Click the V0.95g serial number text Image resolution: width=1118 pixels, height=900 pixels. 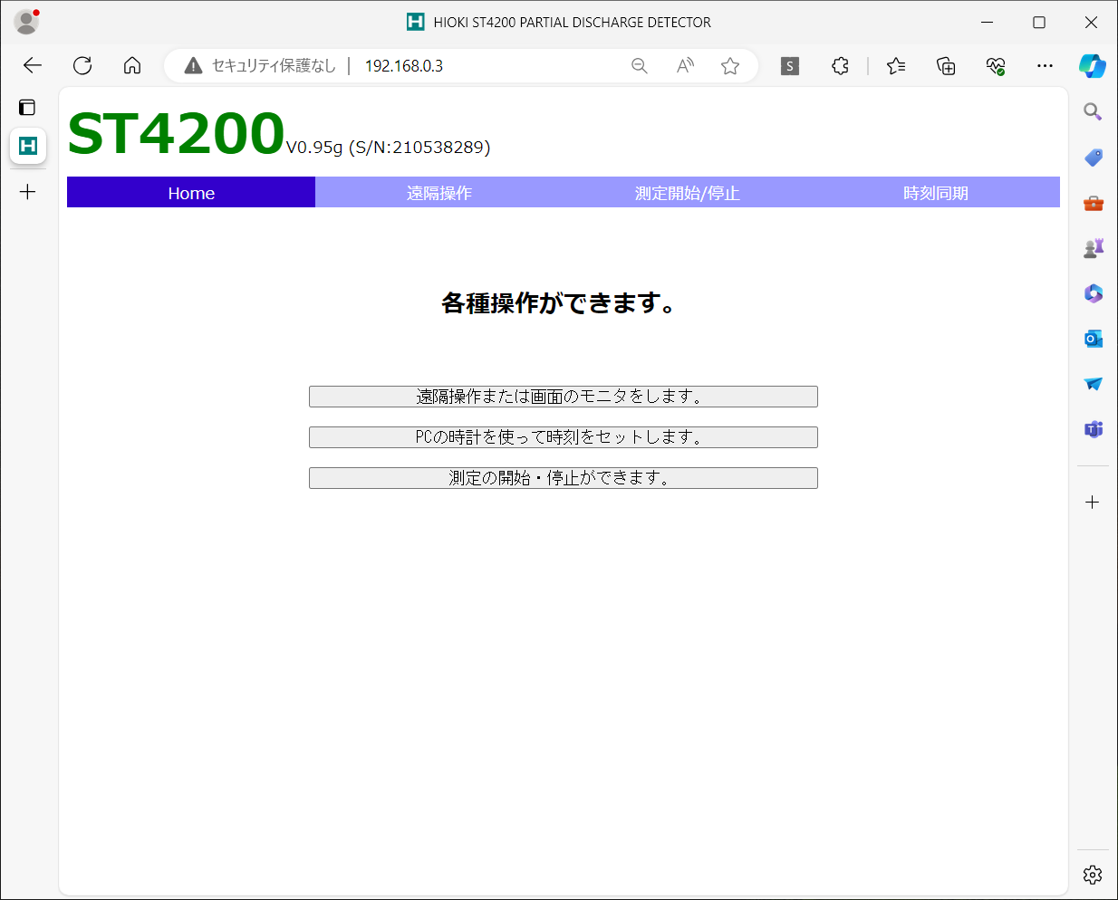(388, 147)
